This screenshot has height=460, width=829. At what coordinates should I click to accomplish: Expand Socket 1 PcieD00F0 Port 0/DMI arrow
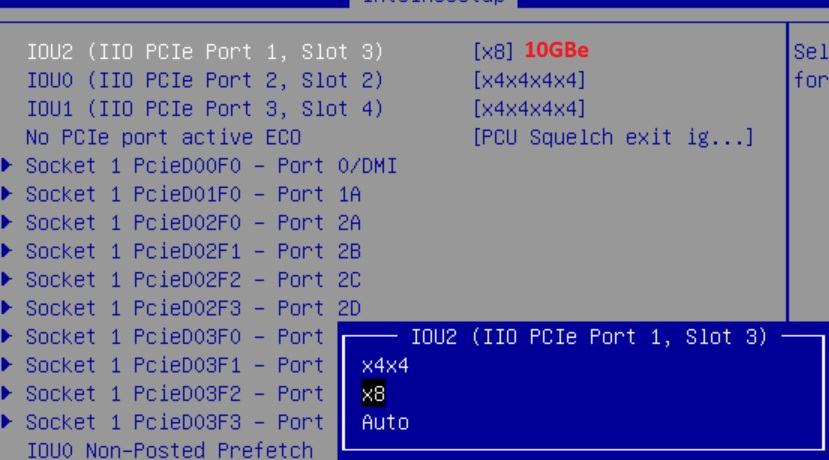9,166
